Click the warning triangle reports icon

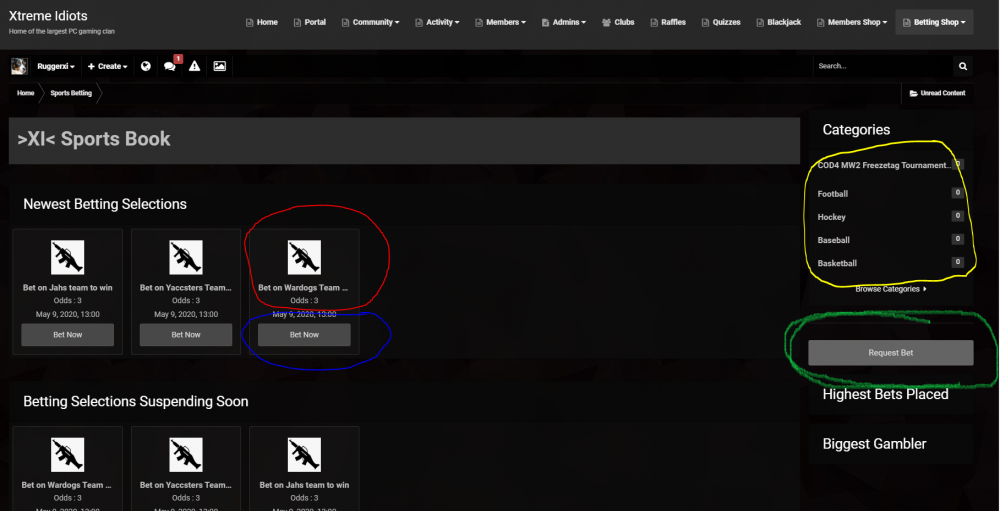coord(195,66)
